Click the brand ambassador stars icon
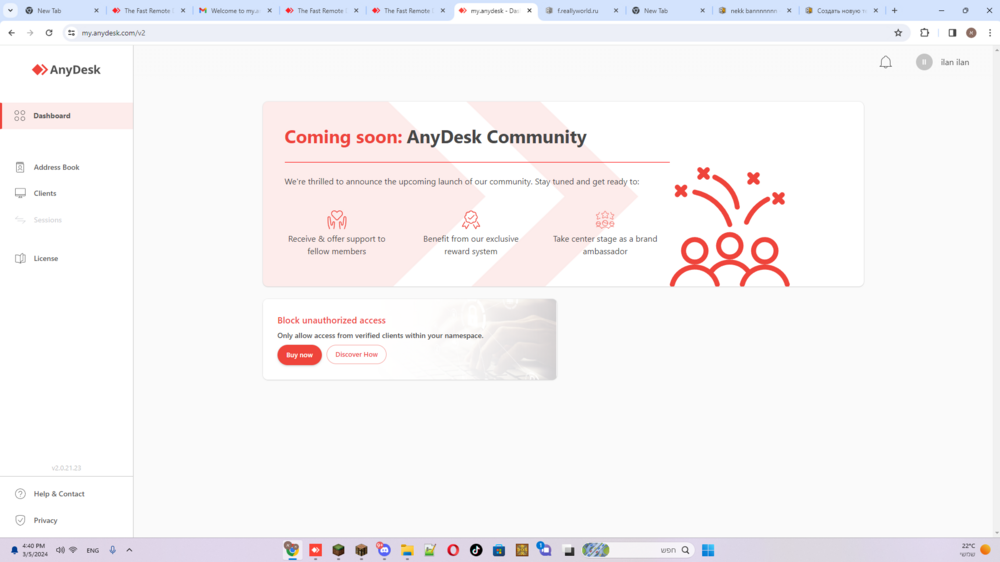This screenshot has width=1000, height=562. pyautogui.click(x=605, y=219)
